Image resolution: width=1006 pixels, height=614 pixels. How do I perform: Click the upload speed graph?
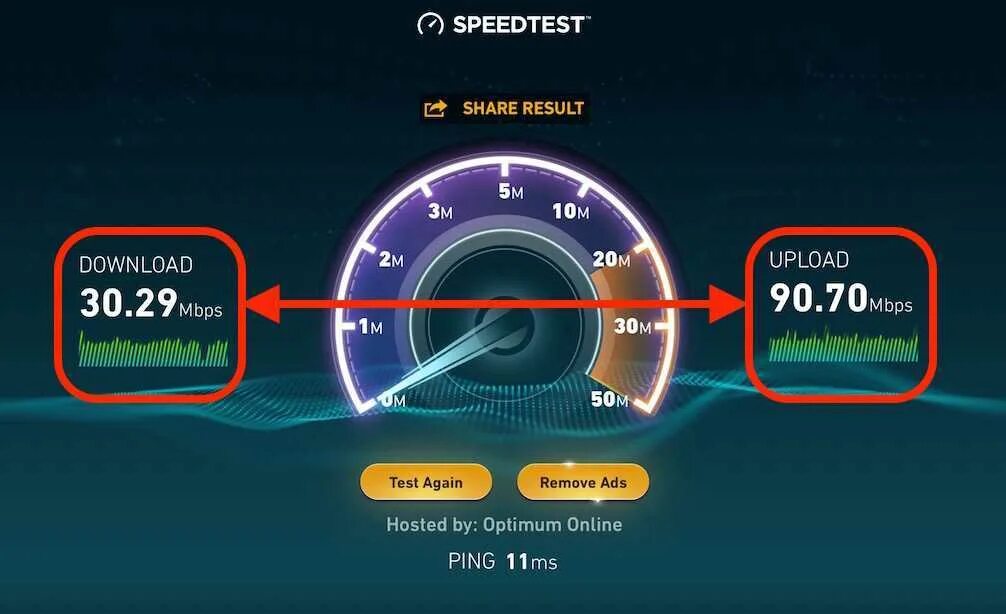pos(843,345)
